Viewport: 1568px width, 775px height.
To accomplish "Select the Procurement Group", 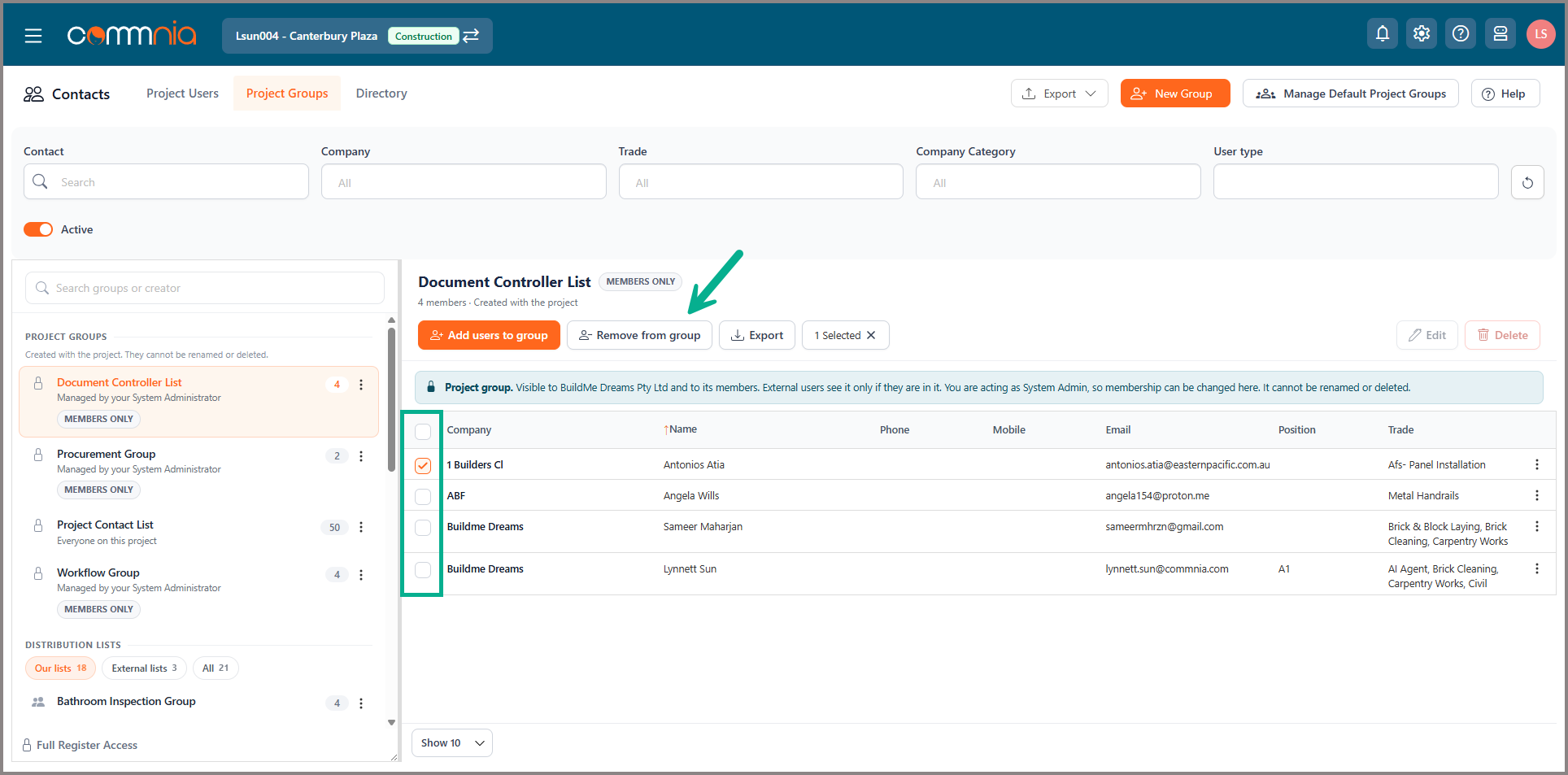I will [198, 472].
